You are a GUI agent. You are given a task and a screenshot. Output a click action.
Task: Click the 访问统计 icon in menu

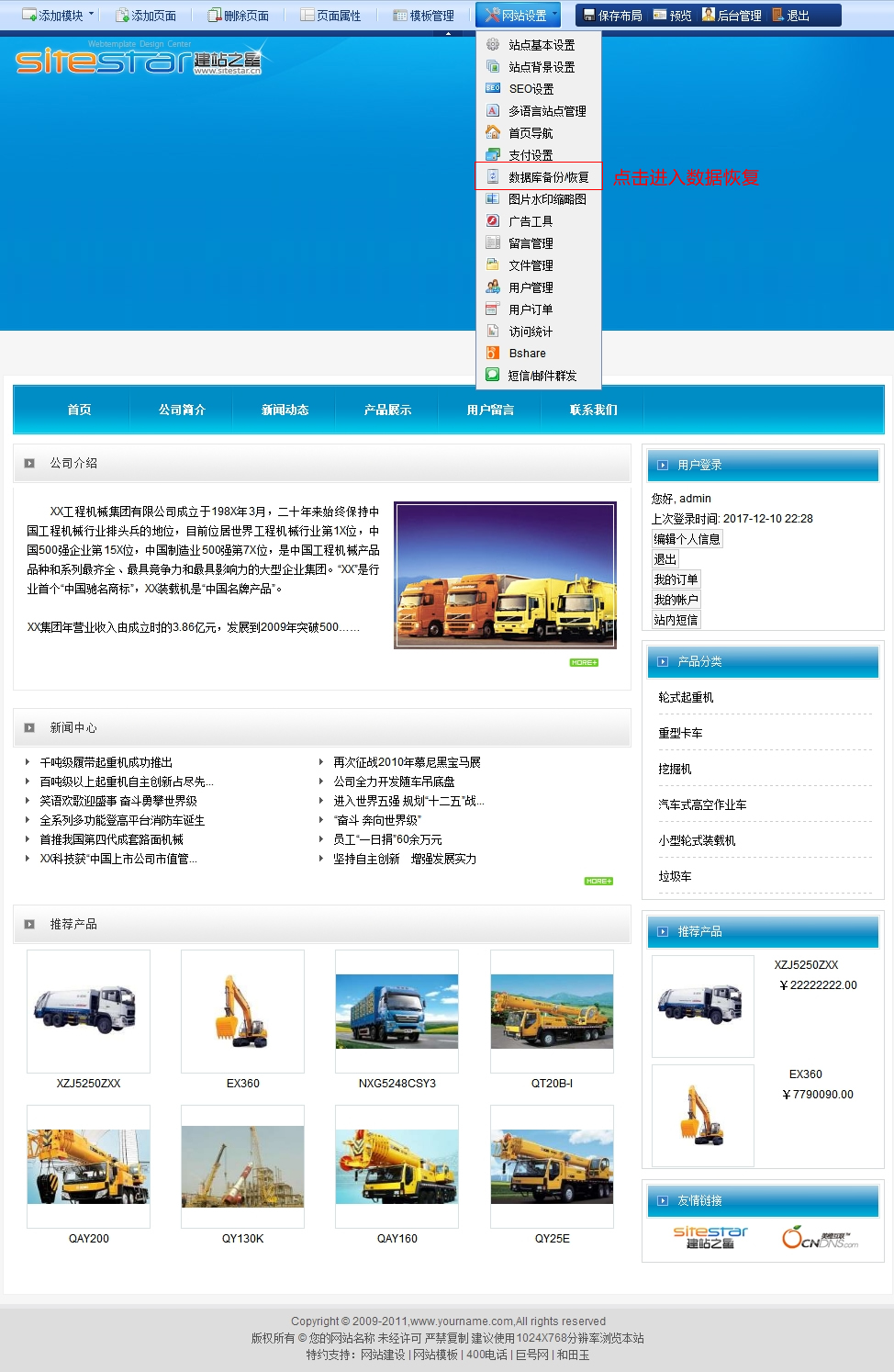click(493, 331)
